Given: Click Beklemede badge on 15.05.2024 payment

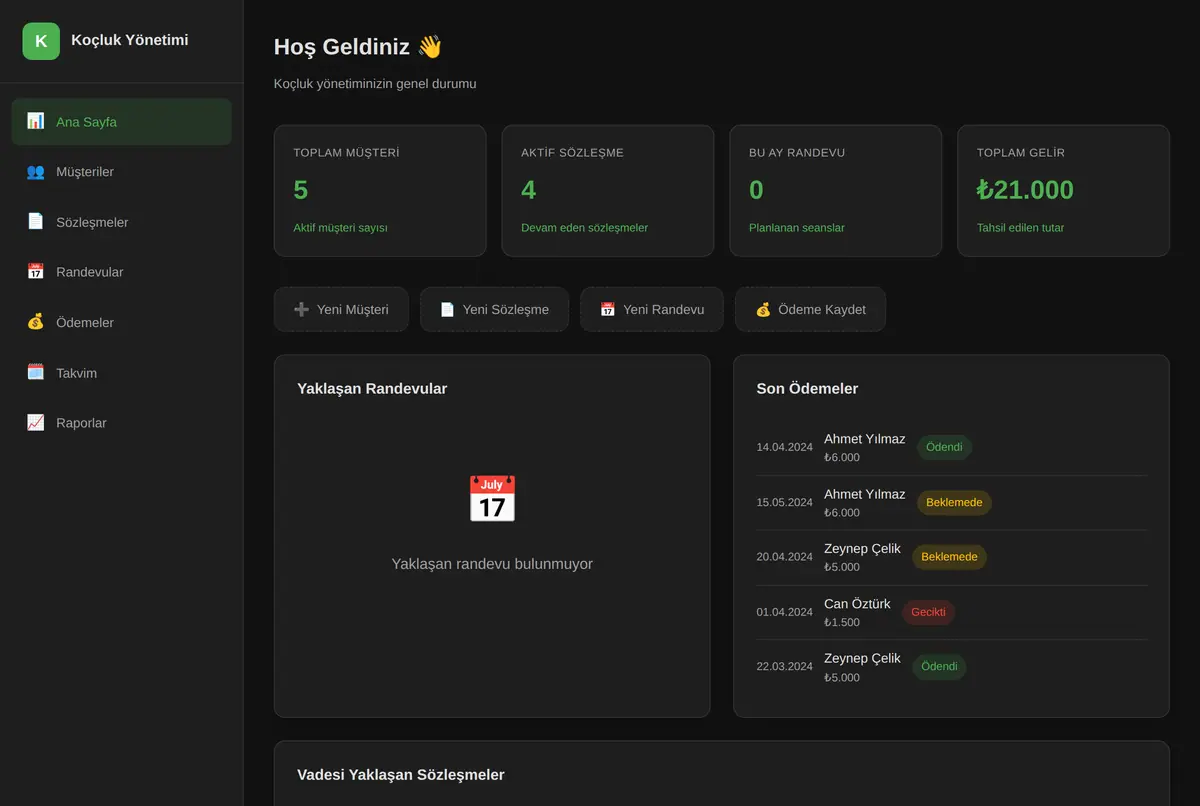Looking at the screenshot, I should coord(954,502).
